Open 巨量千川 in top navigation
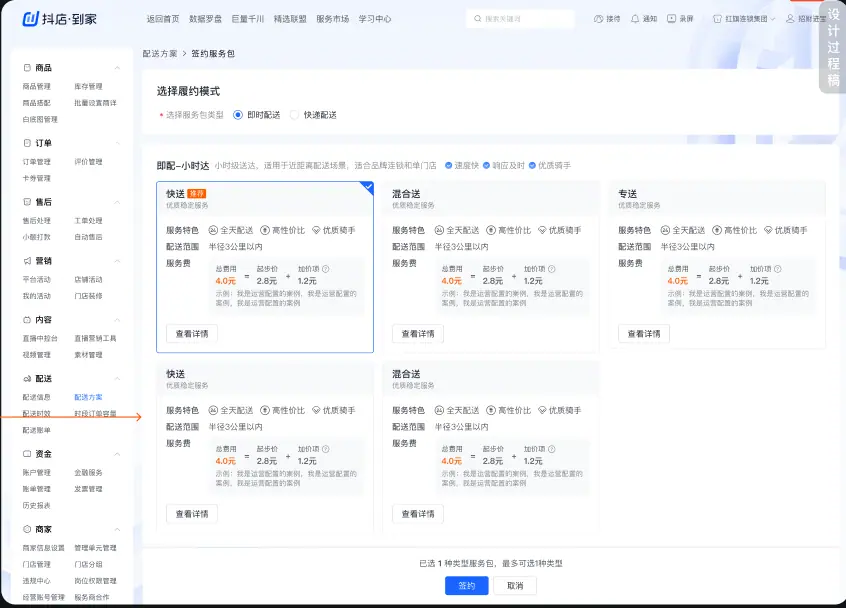The height and width of the screenshot is (608, 846). pyautogui.click(x=248, y=19)
